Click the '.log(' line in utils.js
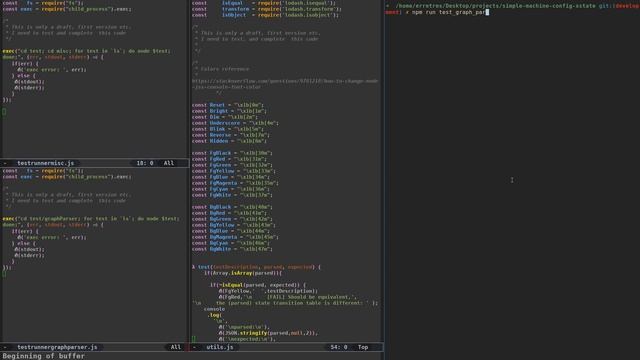640x360 pixels. click(214, 315)
